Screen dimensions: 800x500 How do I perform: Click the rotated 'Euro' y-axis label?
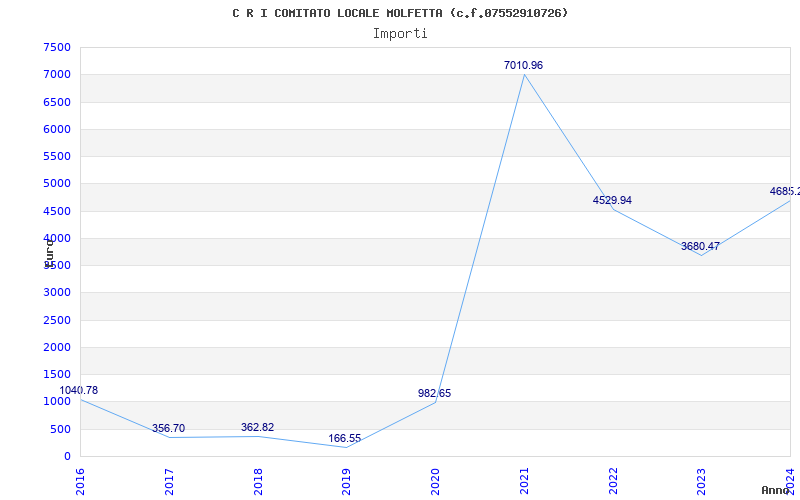click(49, 253)
